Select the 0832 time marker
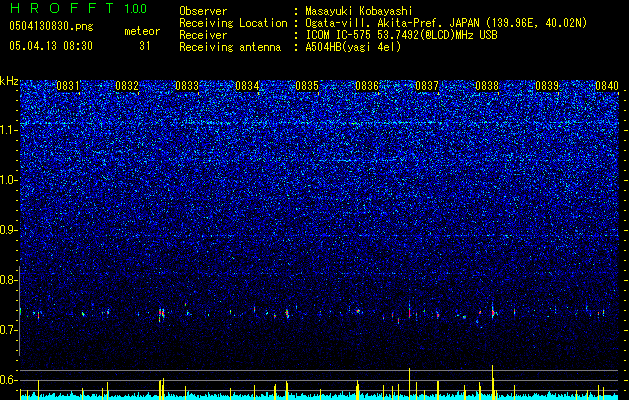This screenshot has width=629, height=400. coord(127,86)
